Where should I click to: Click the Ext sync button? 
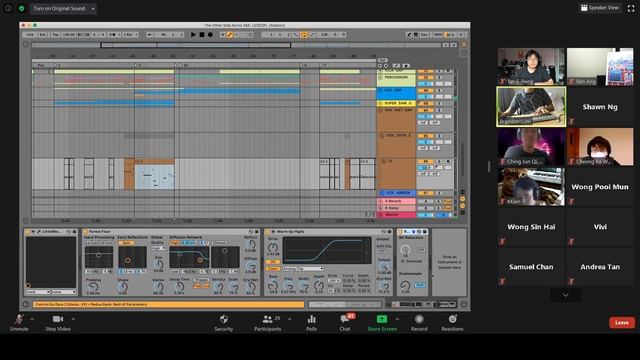(x=42, y=35)
